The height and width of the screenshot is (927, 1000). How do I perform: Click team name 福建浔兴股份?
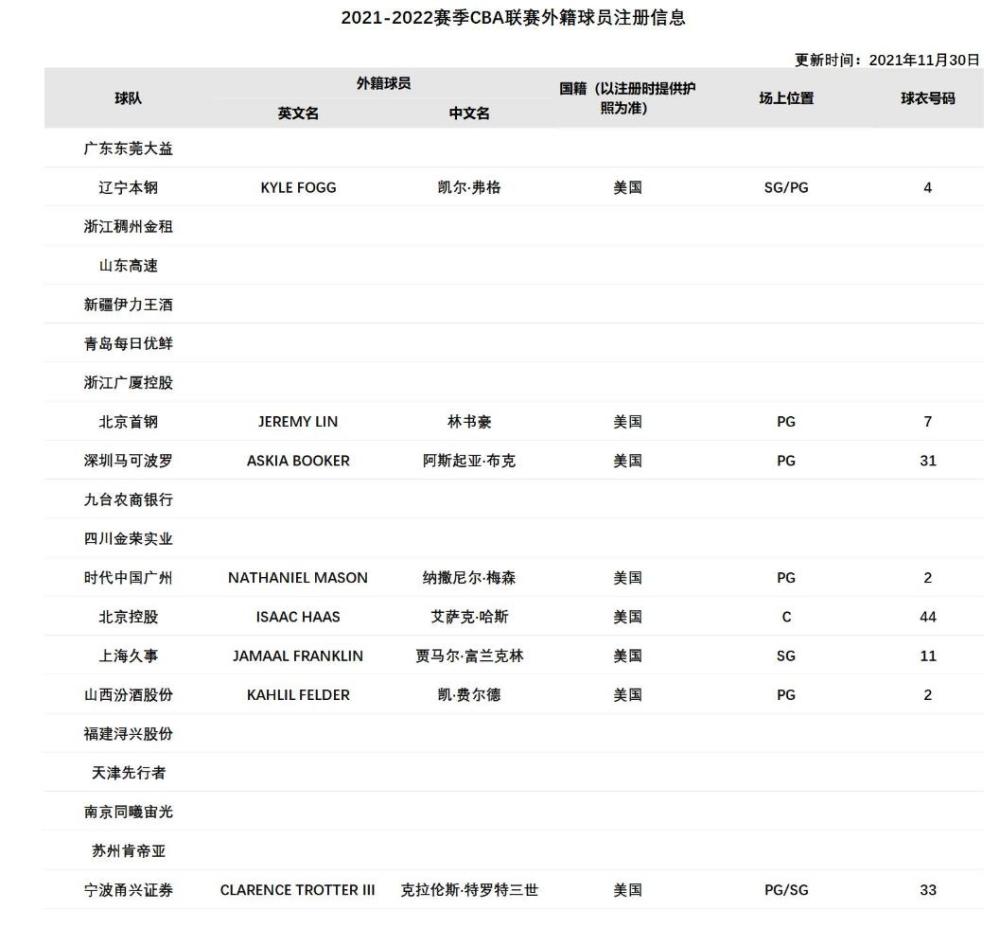[128, 734]
